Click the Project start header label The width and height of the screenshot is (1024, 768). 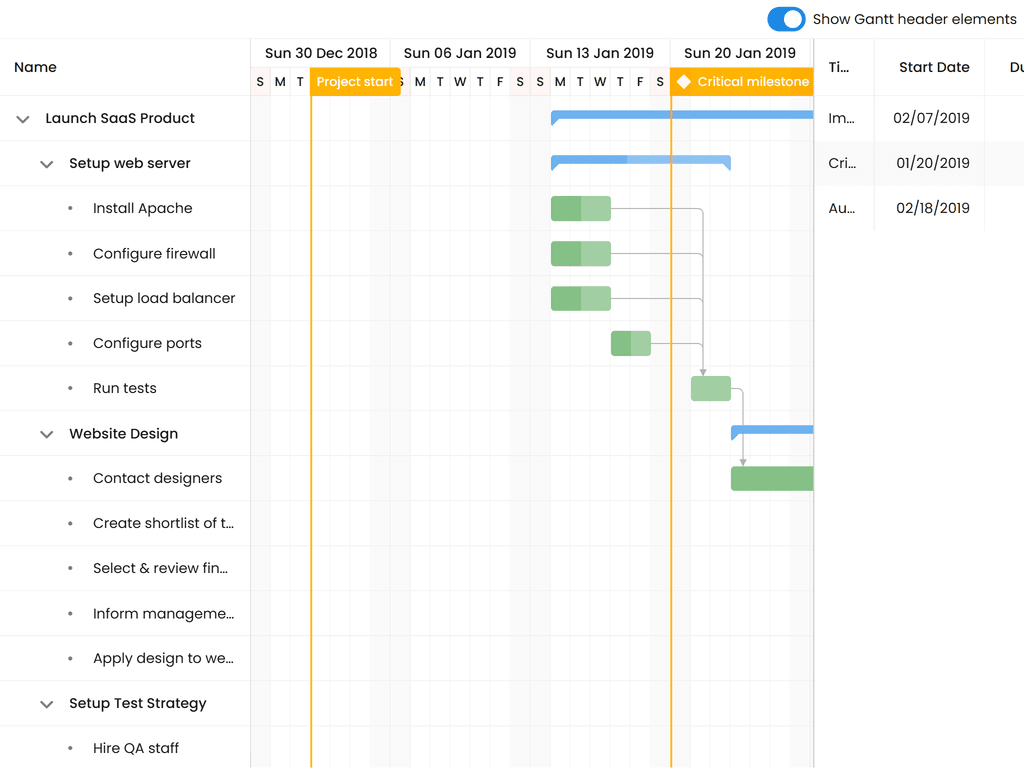(x=354, y=82)
